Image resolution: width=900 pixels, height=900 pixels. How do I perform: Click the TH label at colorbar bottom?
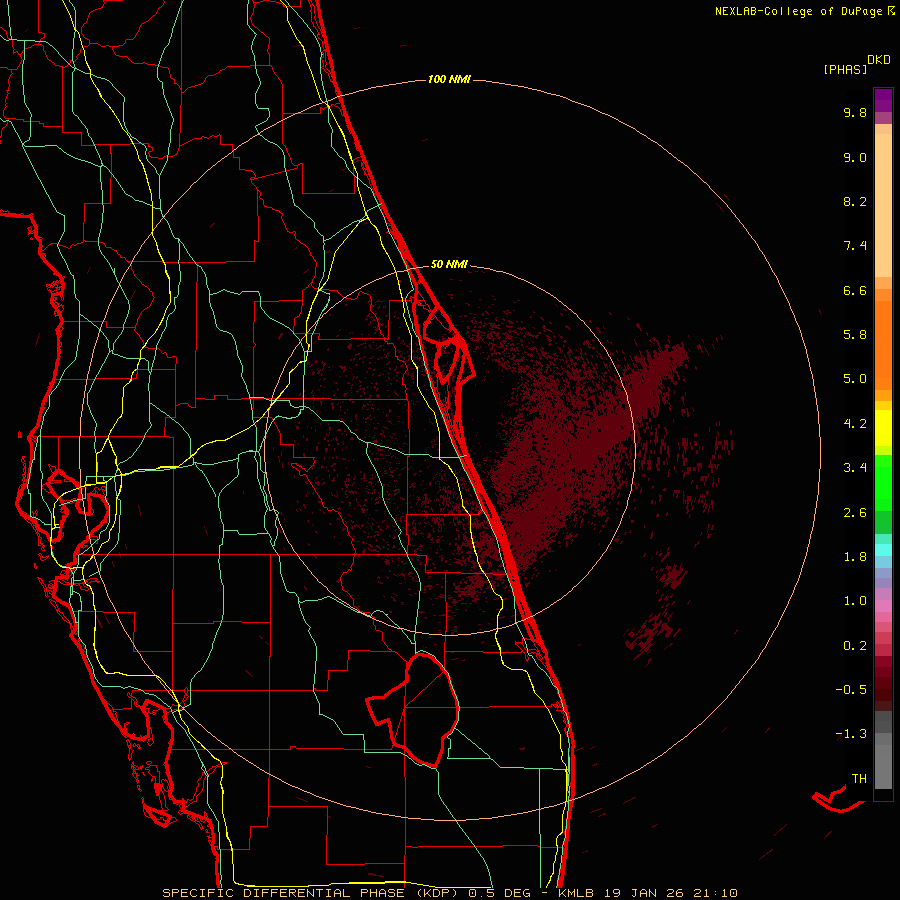tap(859, 779)
